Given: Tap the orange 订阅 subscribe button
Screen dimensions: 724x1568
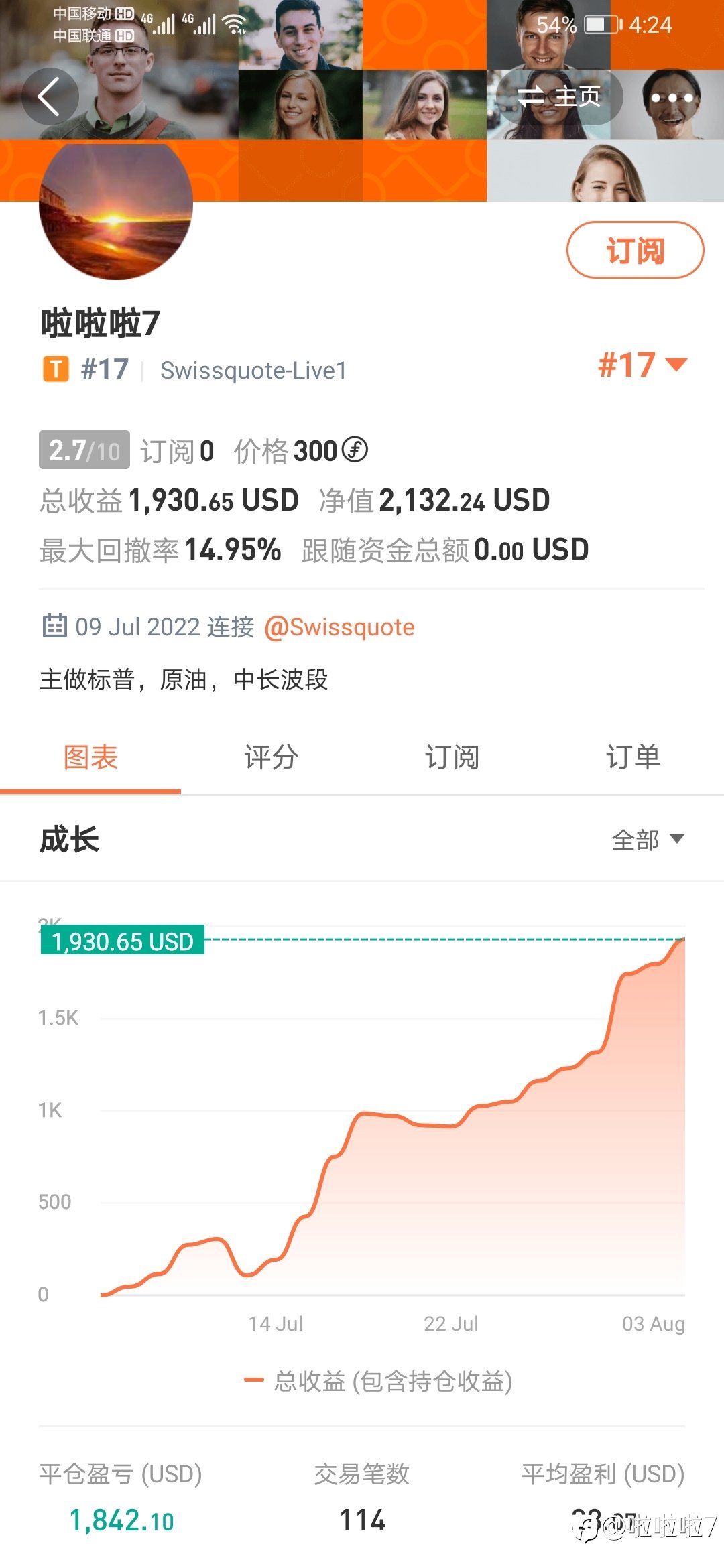Looking at the screenshot, I should tap(636, 250).
